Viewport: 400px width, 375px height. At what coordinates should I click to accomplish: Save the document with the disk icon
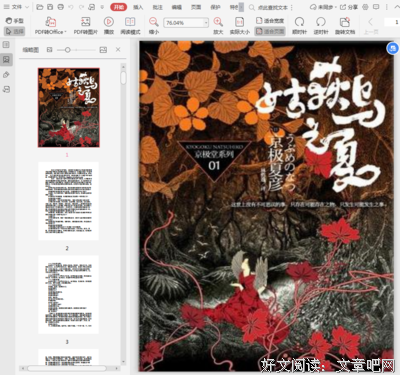click(x=50, y=7)
